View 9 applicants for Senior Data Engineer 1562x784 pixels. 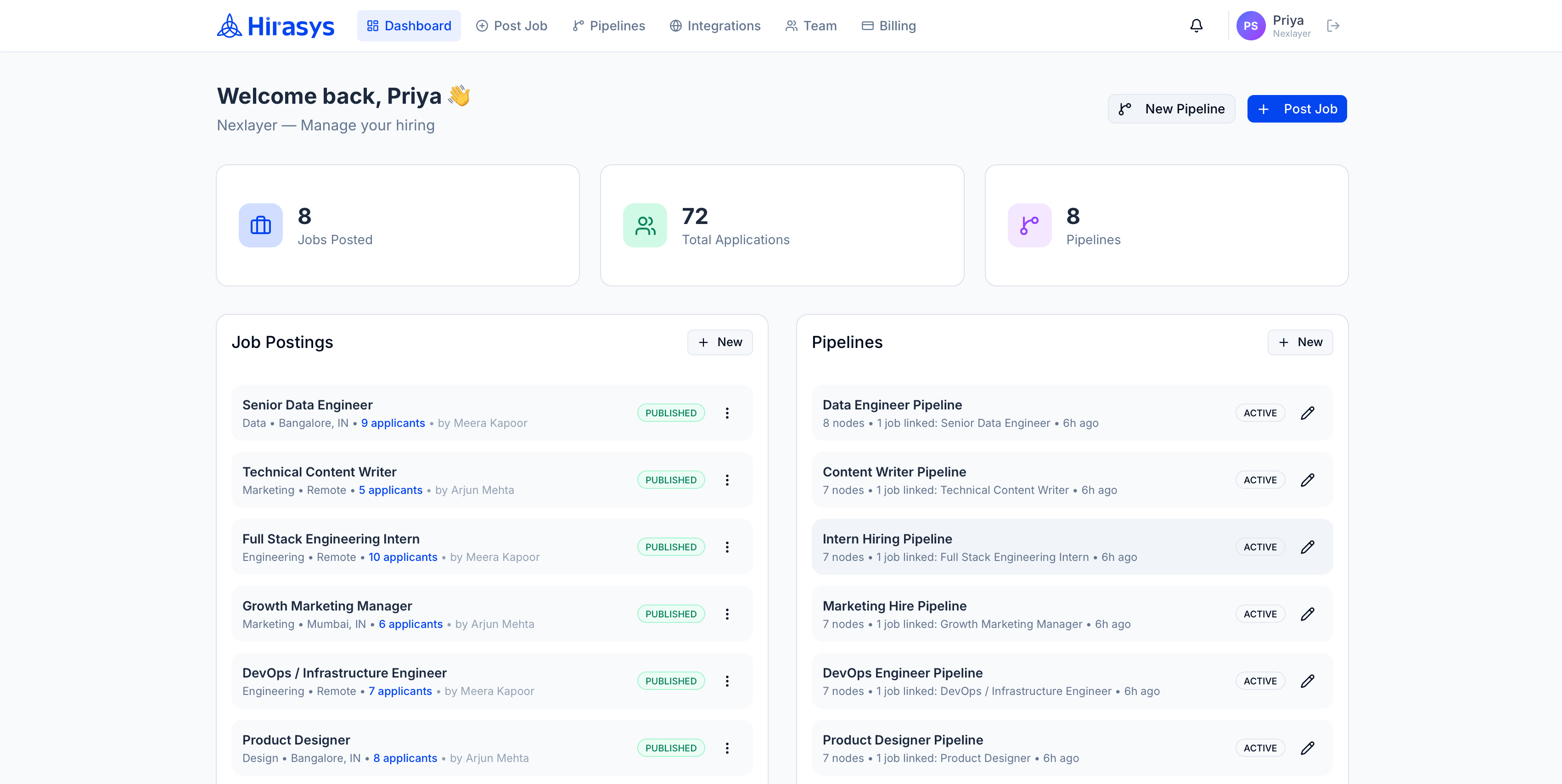coord(393,423)
